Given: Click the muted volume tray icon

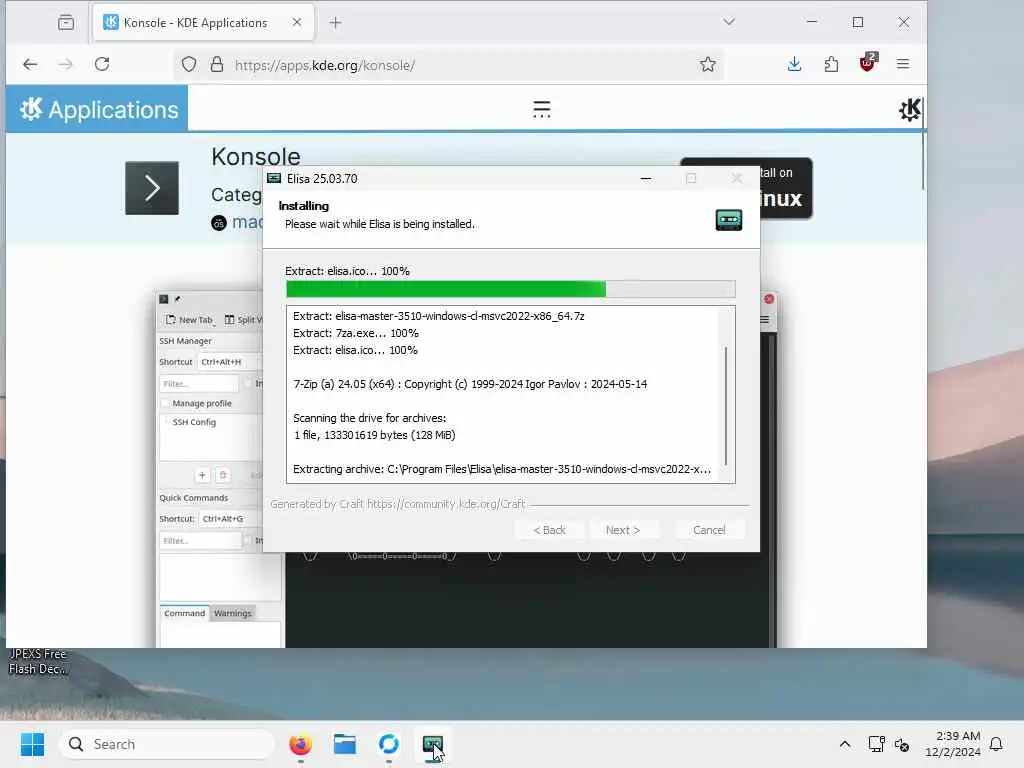Looking at the screenshot, I should tap(902, 744).
